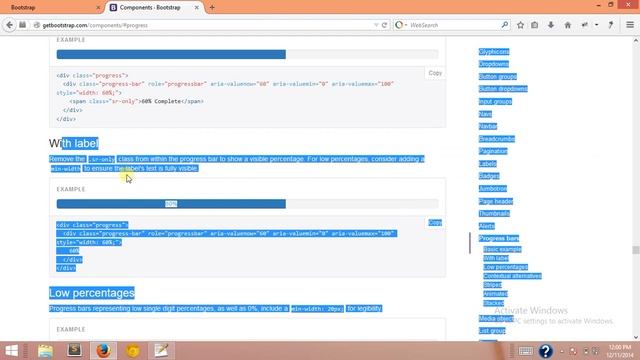640x360 pixels.
Task: Click the Low percentages heading
Action: (92, 293)
